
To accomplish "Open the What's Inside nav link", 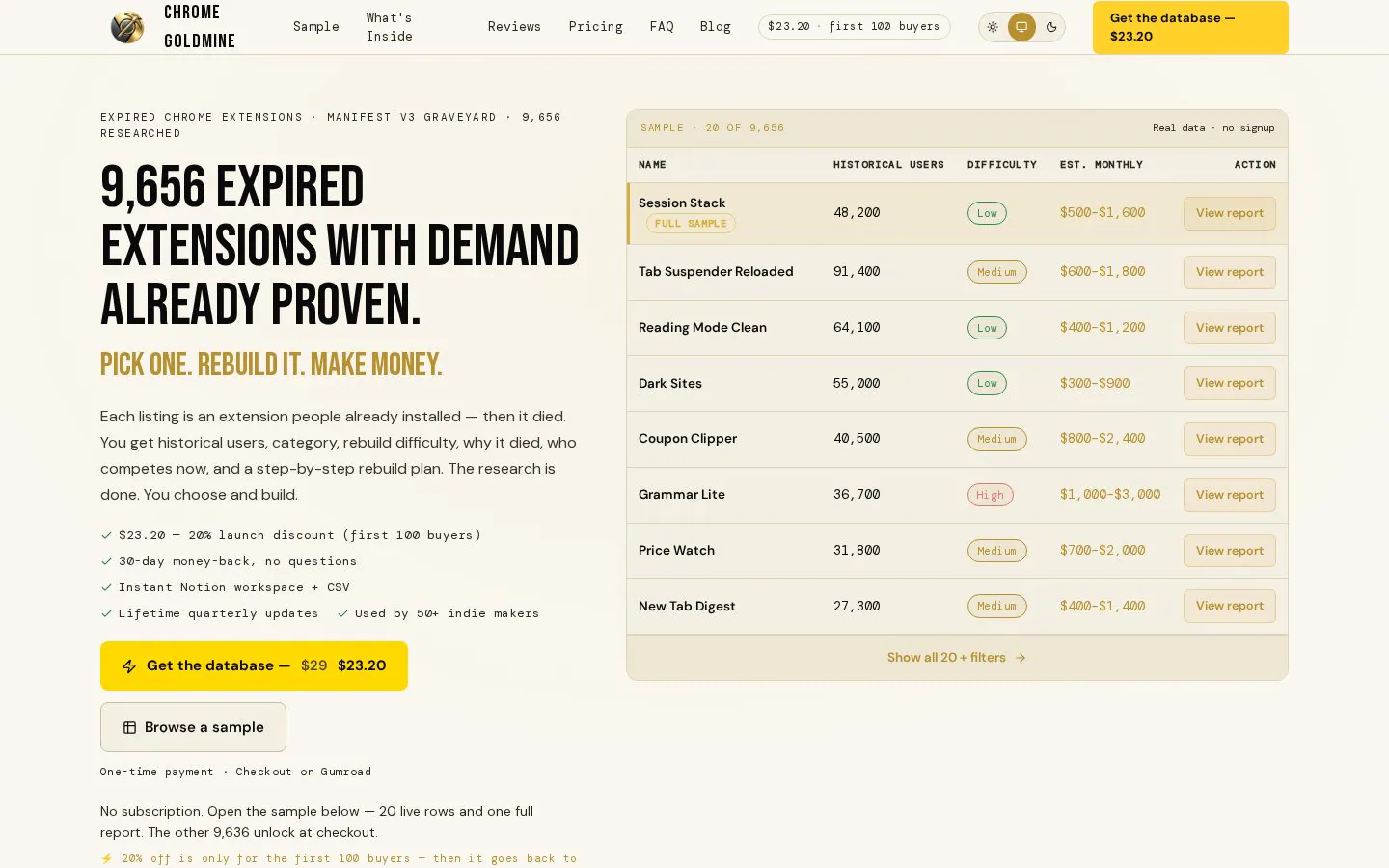I will pos(390,27).
